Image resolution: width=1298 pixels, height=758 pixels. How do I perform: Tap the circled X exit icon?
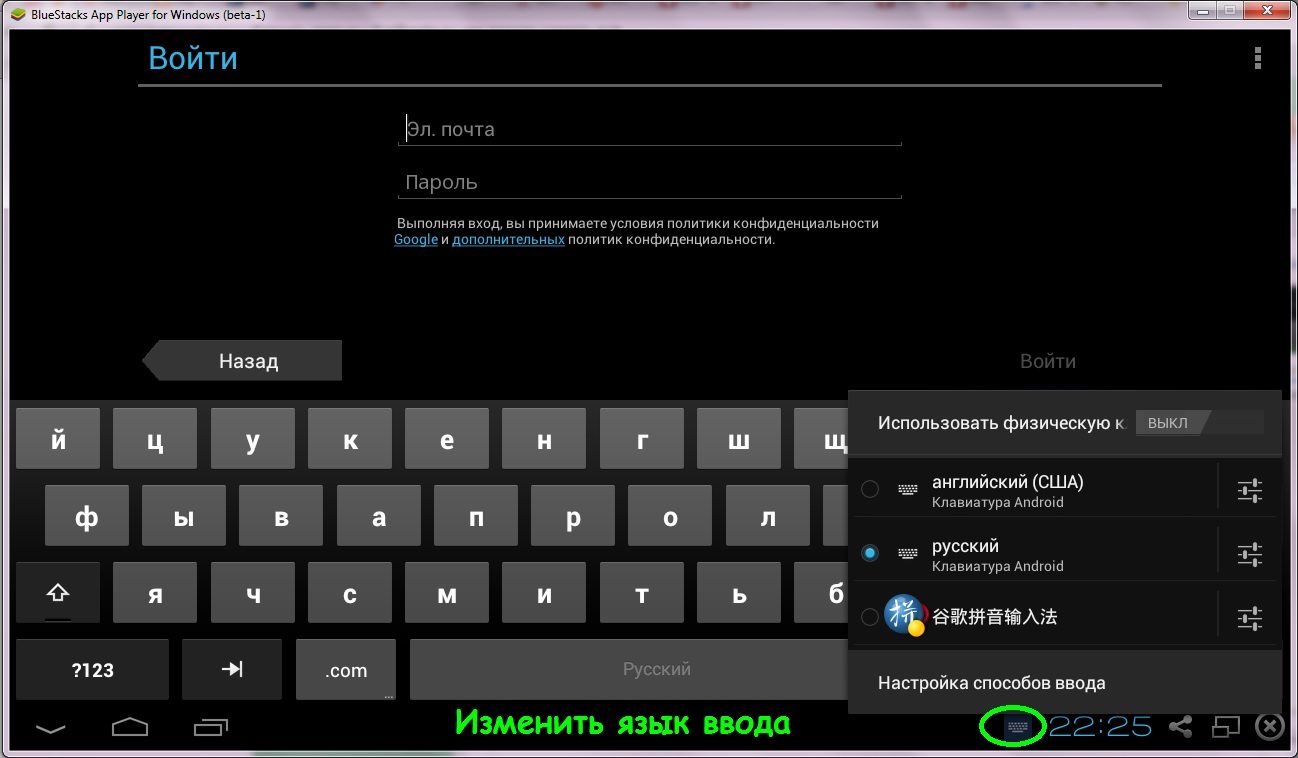[x=1269, y=726]
